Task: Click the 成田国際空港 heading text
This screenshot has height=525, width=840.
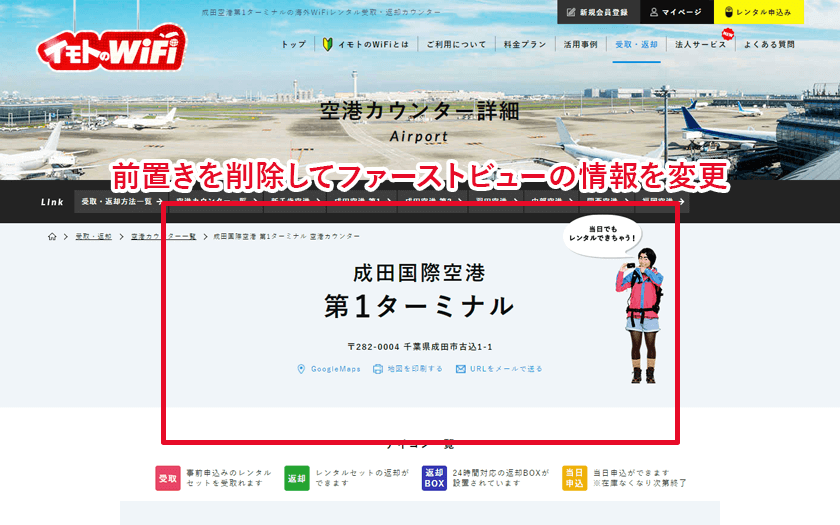Action: point(419,273)
